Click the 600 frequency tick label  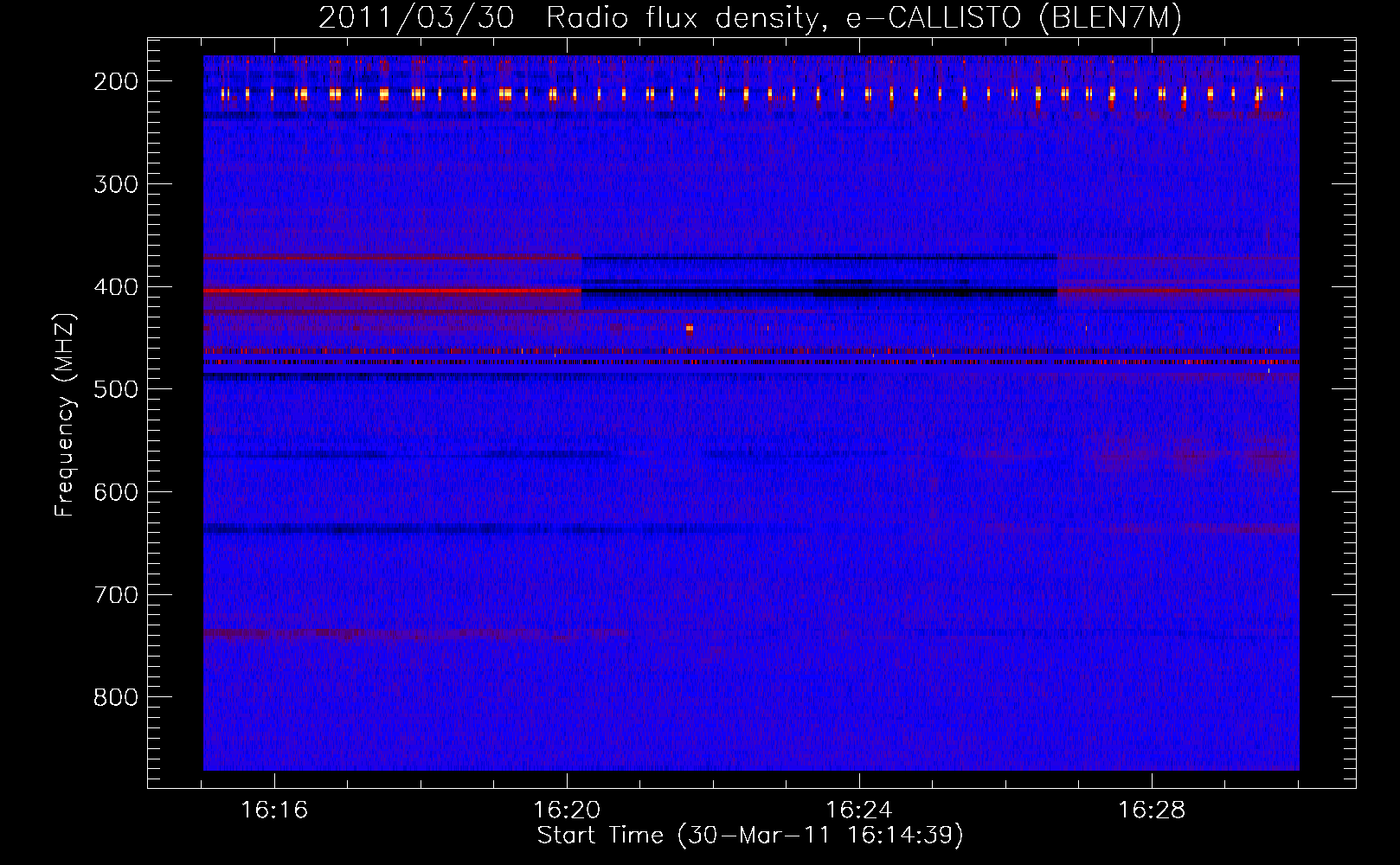pos(116,492)
